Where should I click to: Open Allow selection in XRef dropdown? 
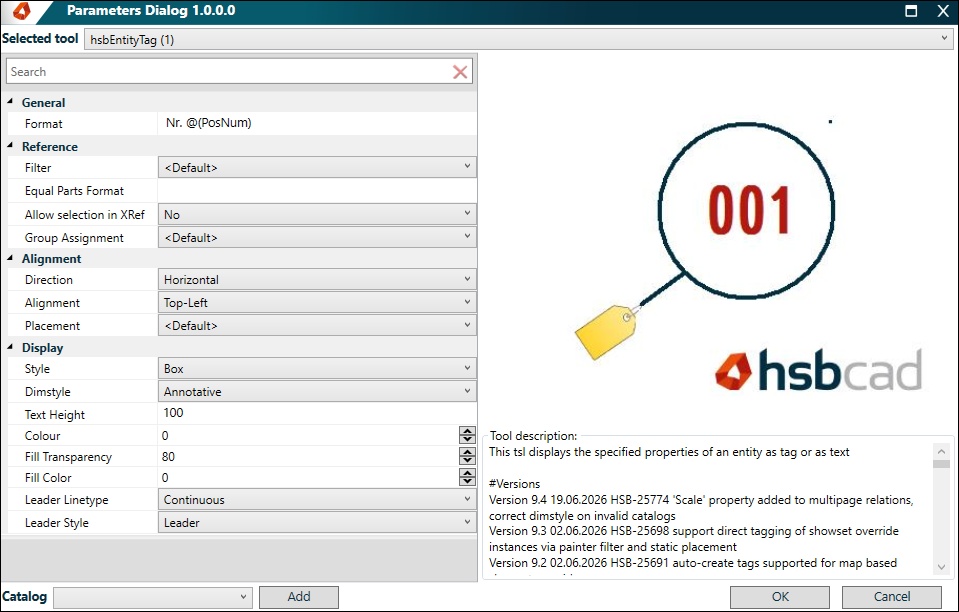tap(317, 214)
